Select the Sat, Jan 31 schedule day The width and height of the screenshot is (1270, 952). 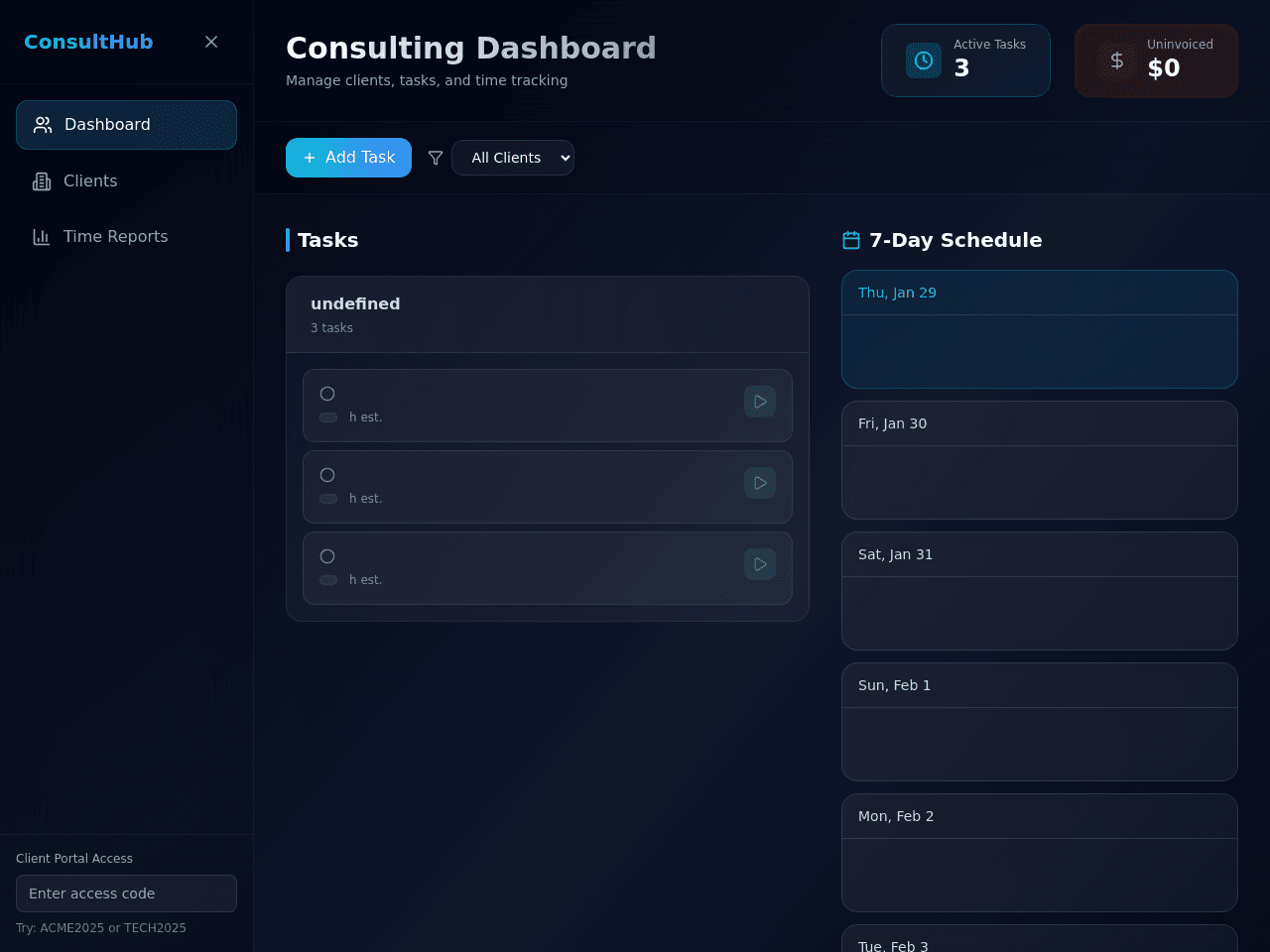(x=1040, y=591)
